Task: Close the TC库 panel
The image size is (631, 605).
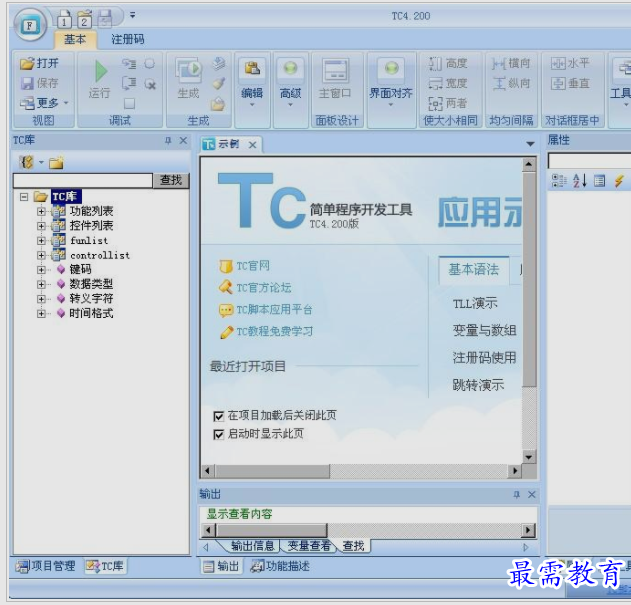Action: tap(183, 140)
